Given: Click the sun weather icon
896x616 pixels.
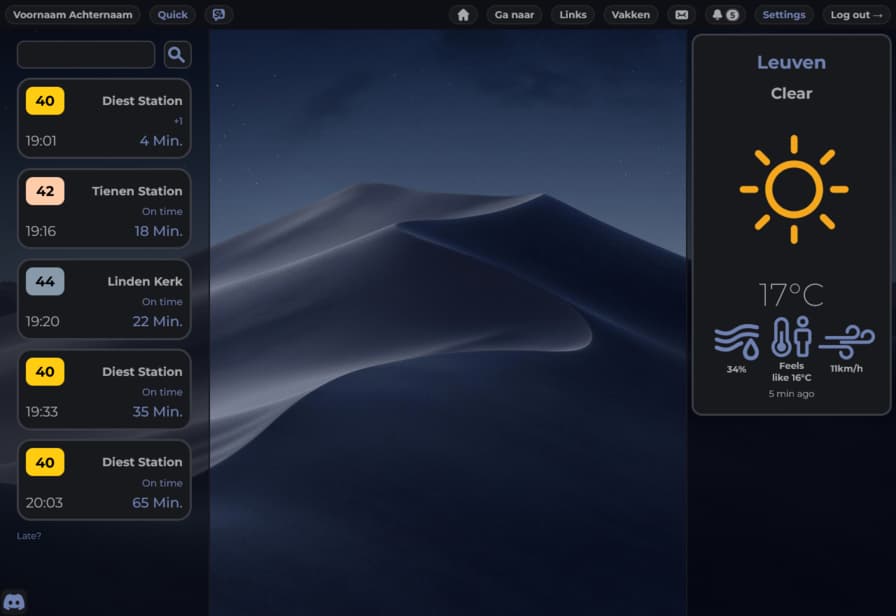Looking at the screenshot, I should [x=793, y=189].
